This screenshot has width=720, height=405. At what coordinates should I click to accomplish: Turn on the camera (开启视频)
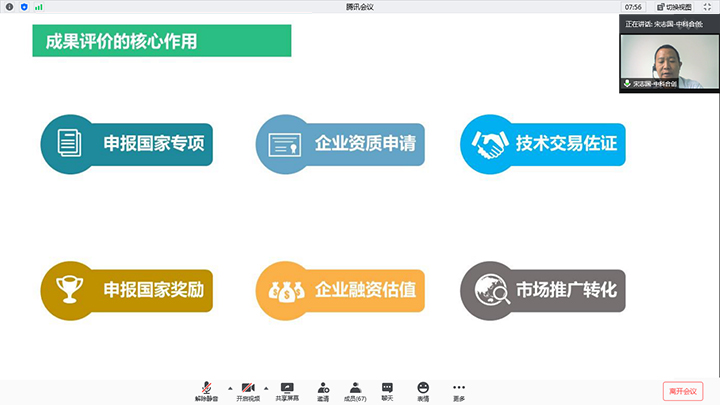pos(246,390)
